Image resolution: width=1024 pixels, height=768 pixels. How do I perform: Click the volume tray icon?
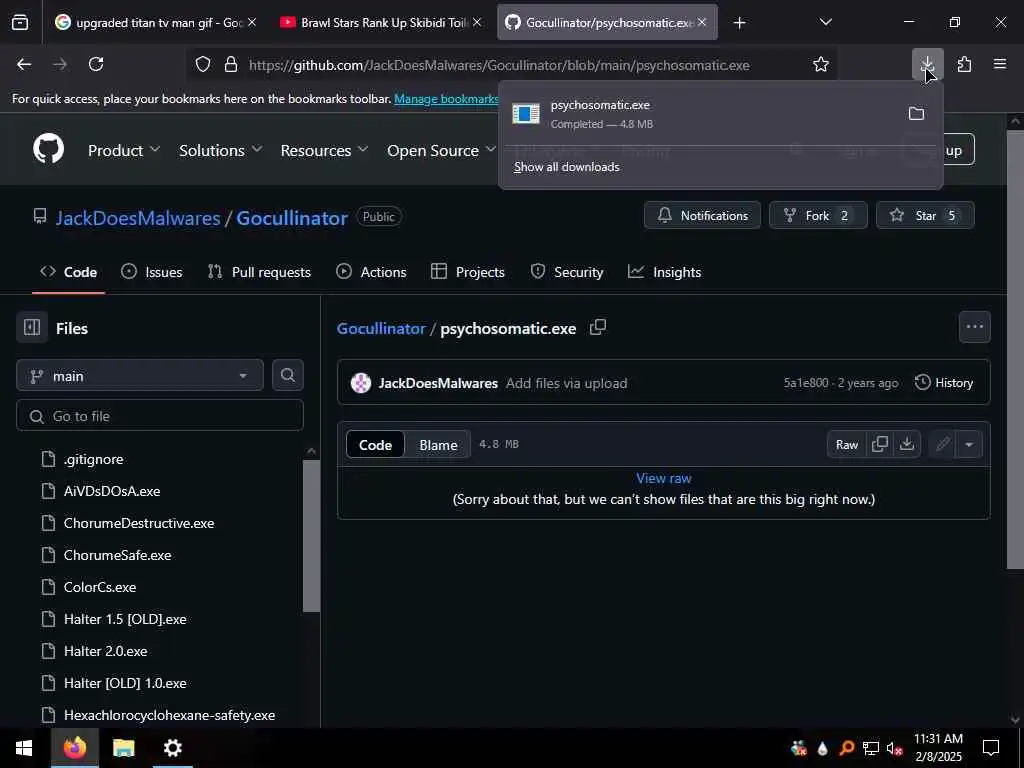(894, 748)
